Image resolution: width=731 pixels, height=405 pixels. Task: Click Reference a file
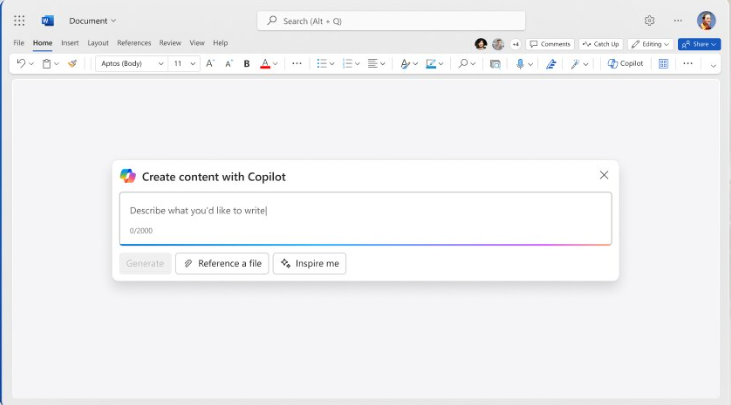222,263
